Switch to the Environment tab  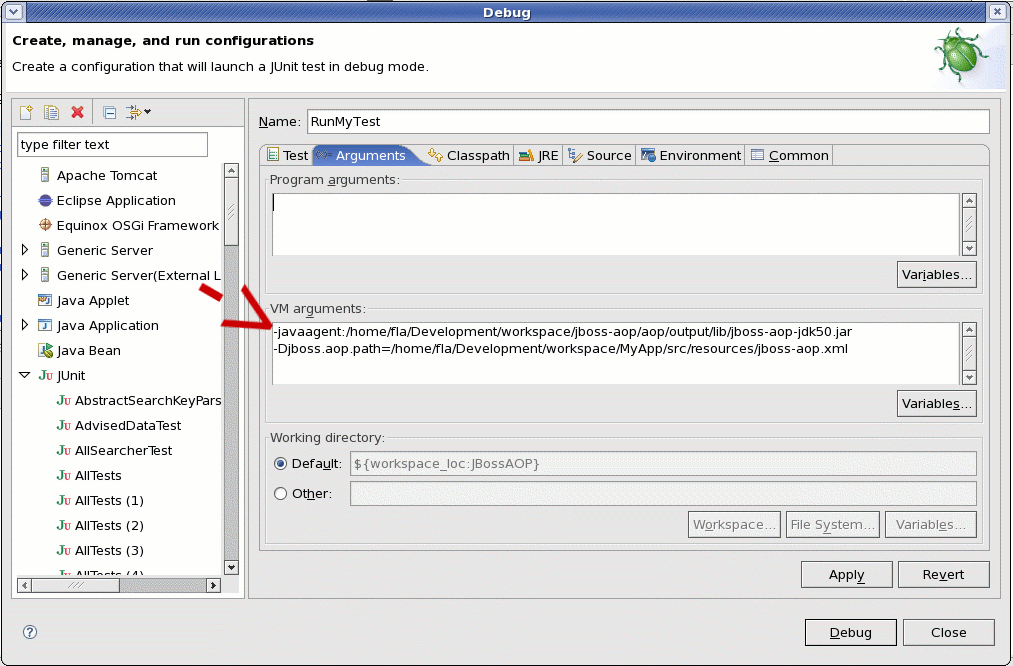pyautogui.click(x=691, y=155)
